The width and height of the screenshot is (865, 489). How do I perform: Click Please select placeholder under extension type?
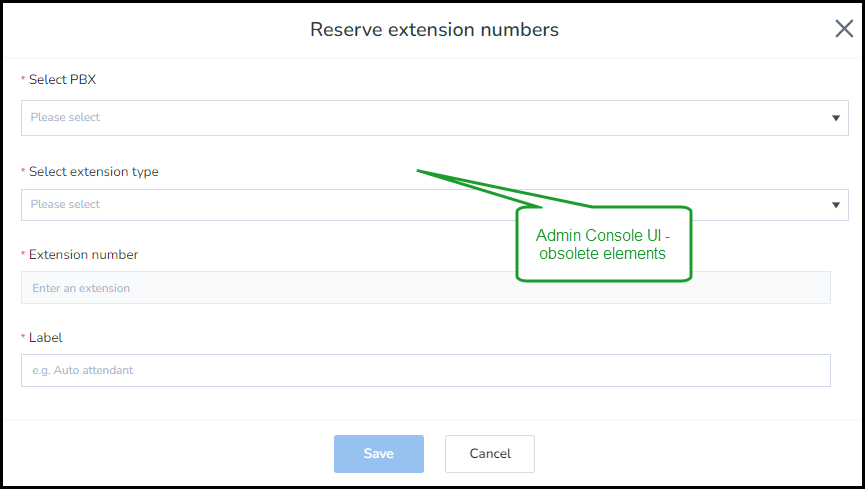(x=65, y=204)
